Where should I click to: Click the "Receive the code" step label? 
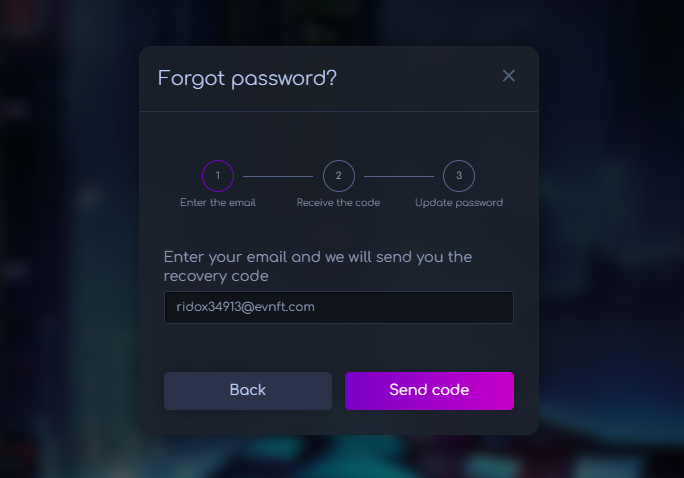(339, 203)
